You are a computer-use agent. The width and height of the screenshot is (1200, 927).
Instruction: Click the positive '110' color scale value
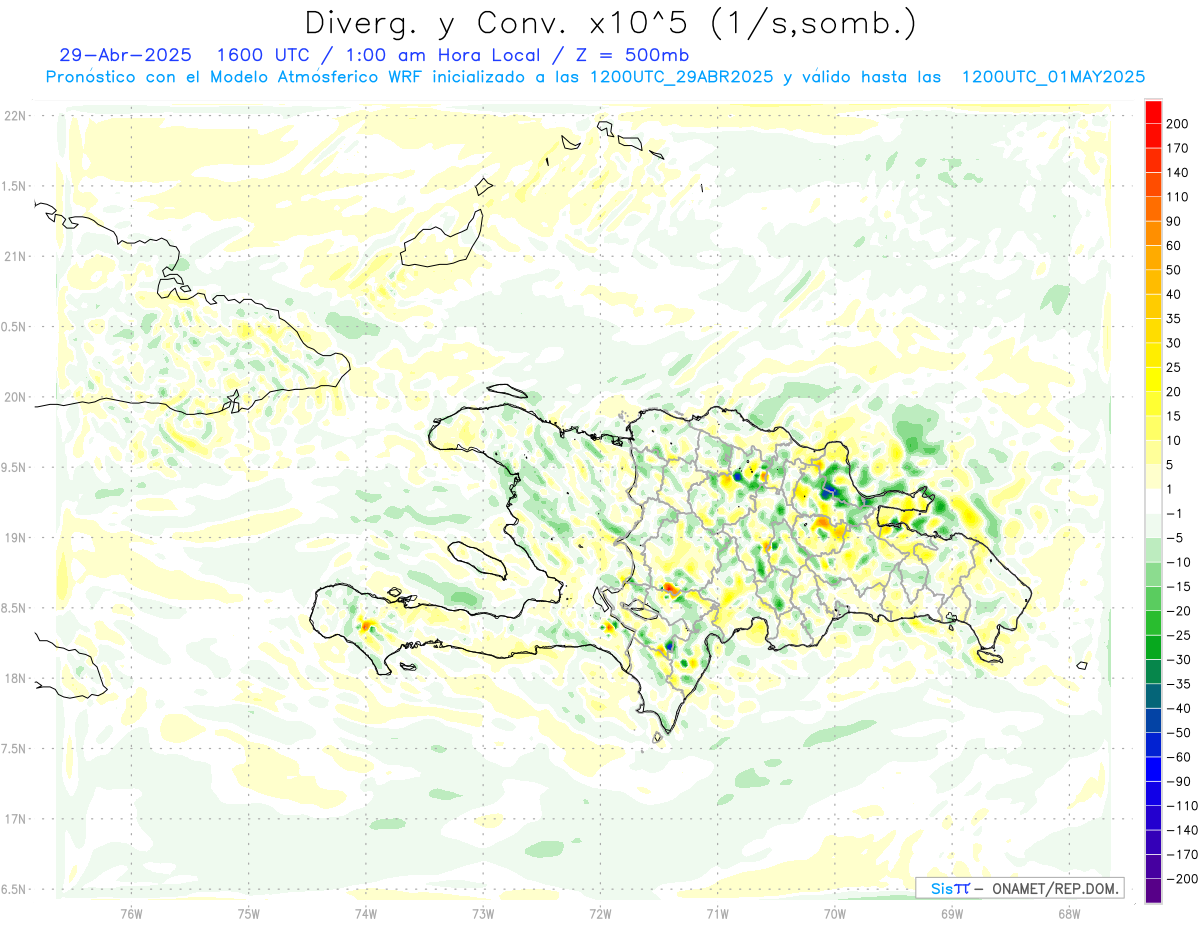(x=1177, y=197)
